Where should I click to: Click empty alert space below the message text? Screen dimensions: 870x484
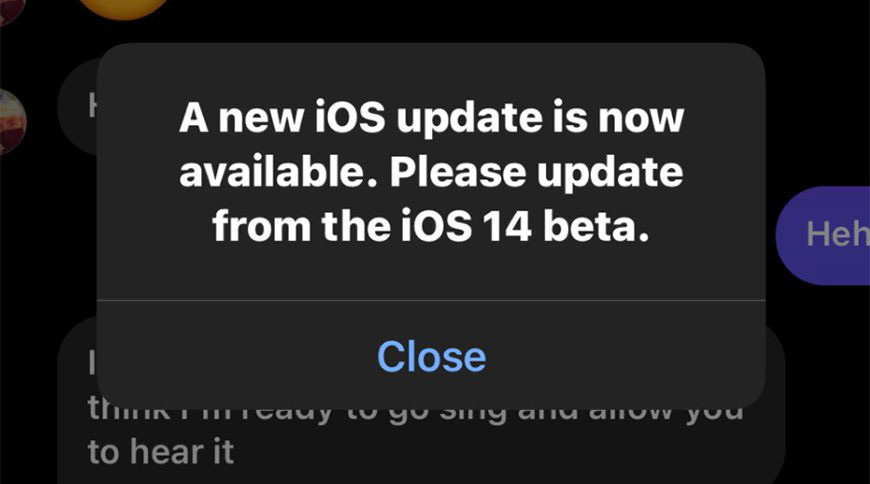431,273
